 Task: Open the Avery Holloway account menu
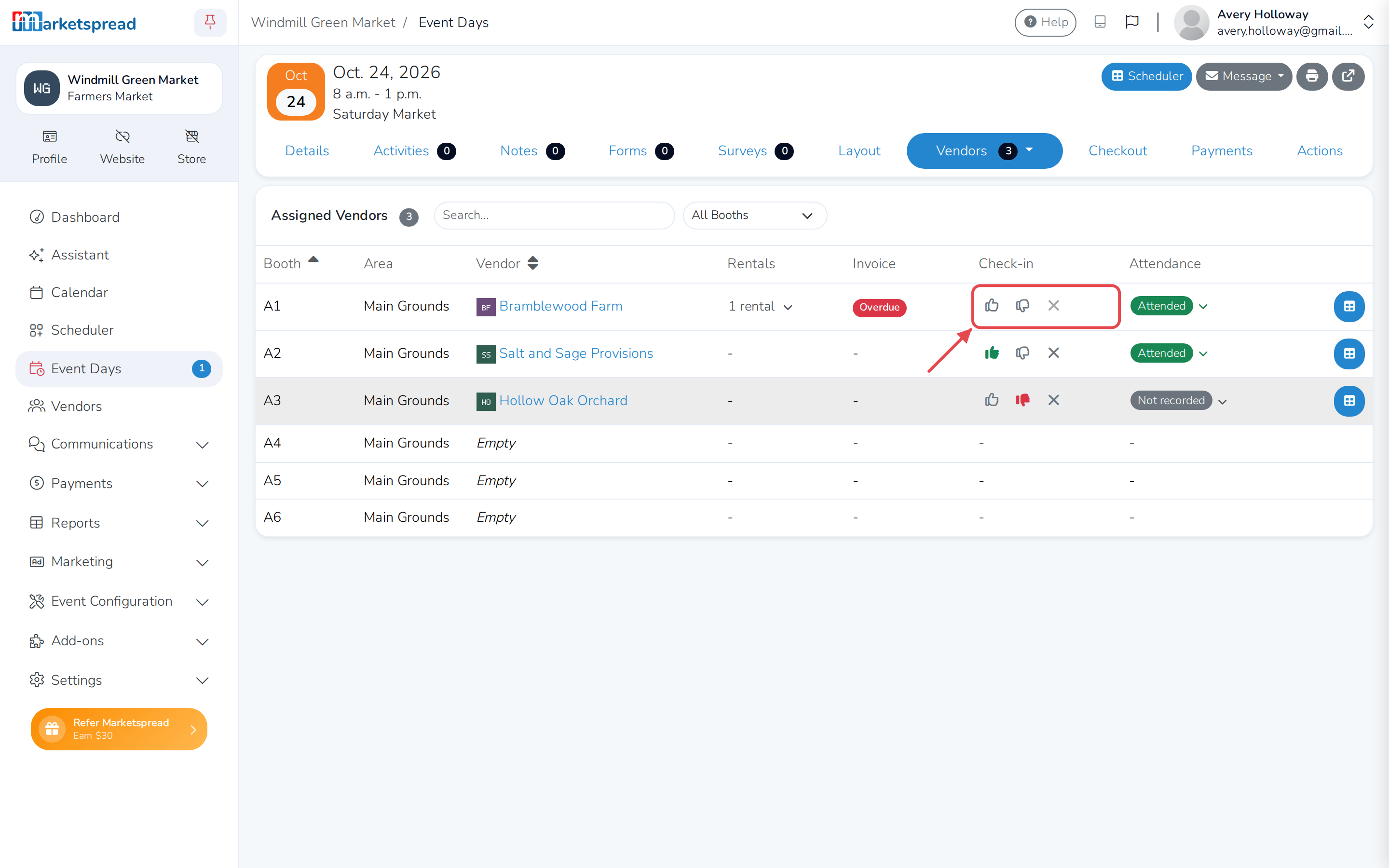[x=1274, y=22]
